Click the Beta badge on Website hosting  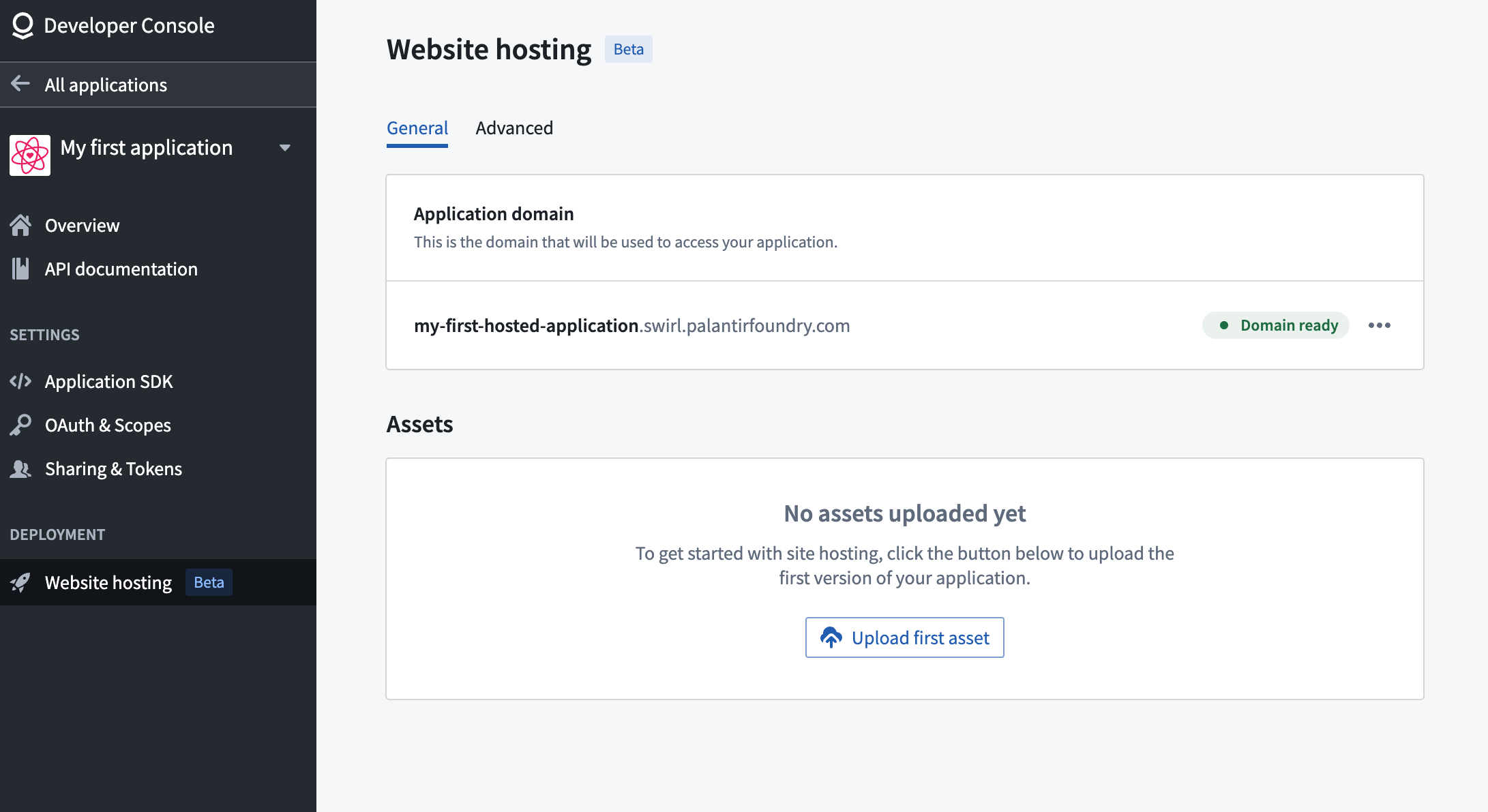[207, 582]
